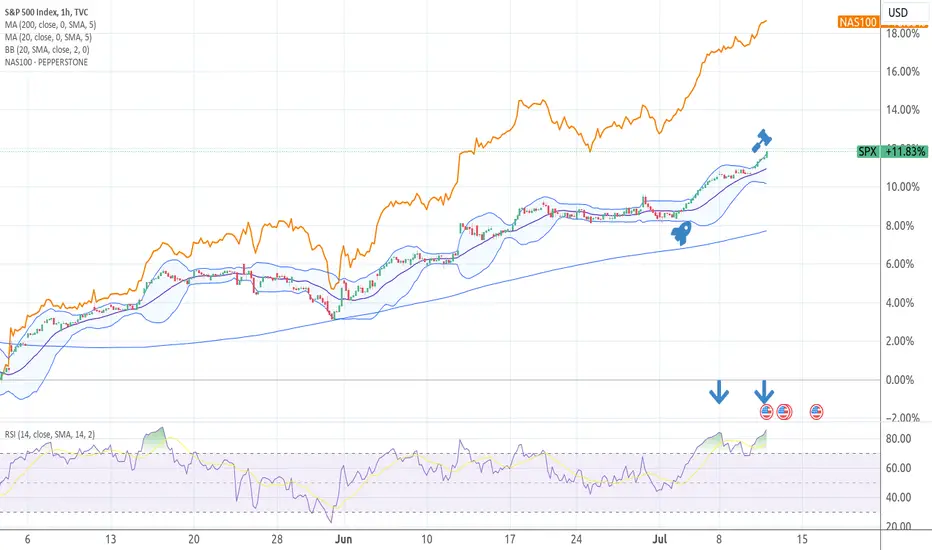The image size is (932, 550).
Task: Select the orange NAS100 price label
Action: (x=858, y=22)
